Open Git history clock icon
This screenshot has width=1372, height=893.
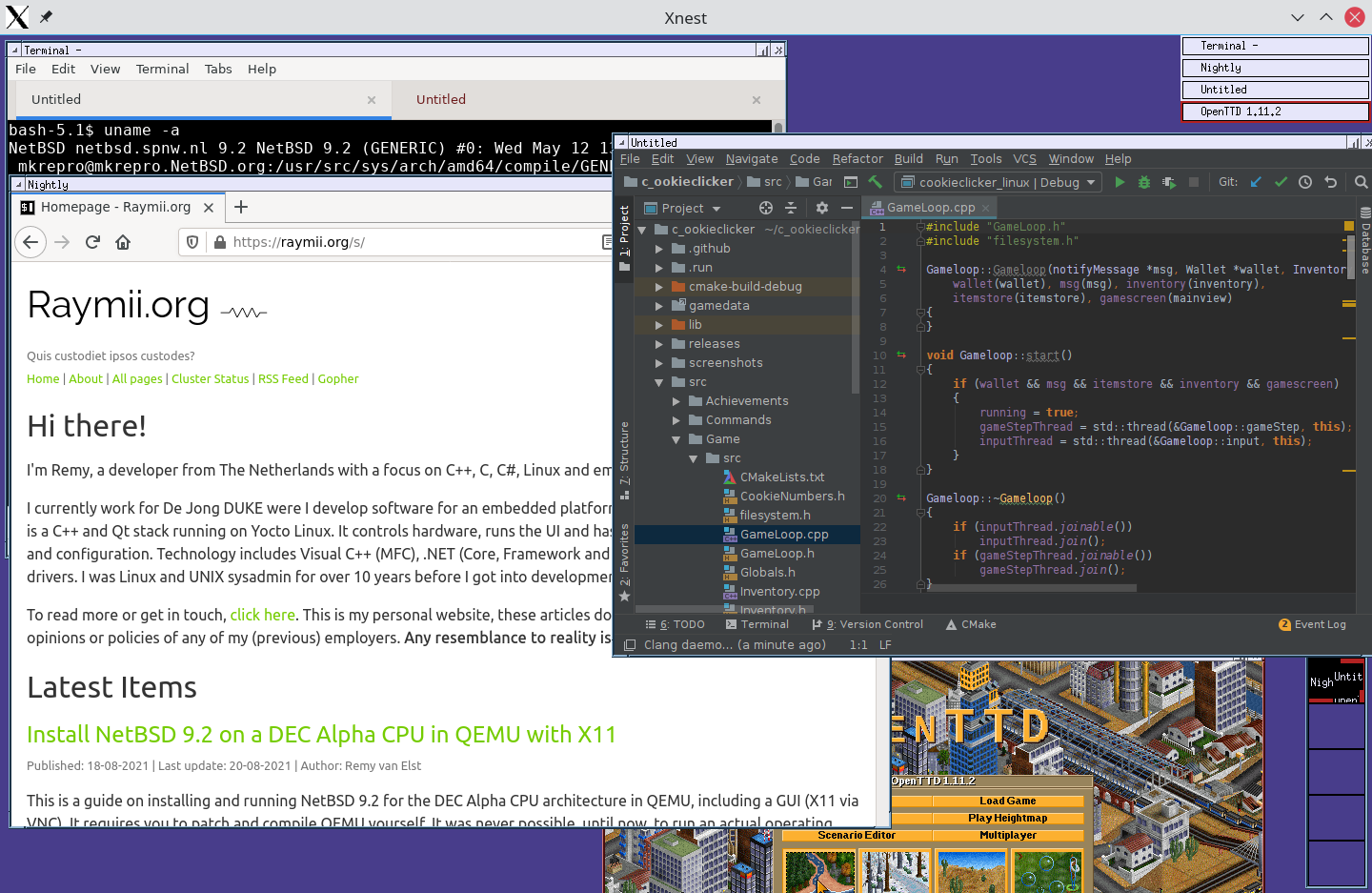point(1305,182)
